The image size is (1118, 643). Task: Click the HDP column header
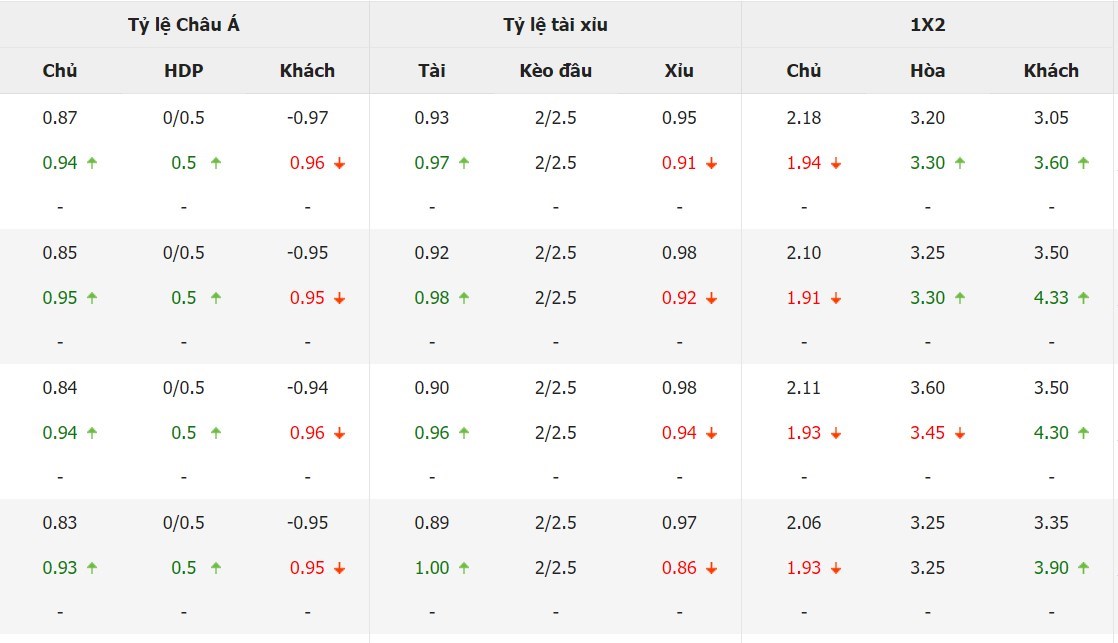click(184, 71)
